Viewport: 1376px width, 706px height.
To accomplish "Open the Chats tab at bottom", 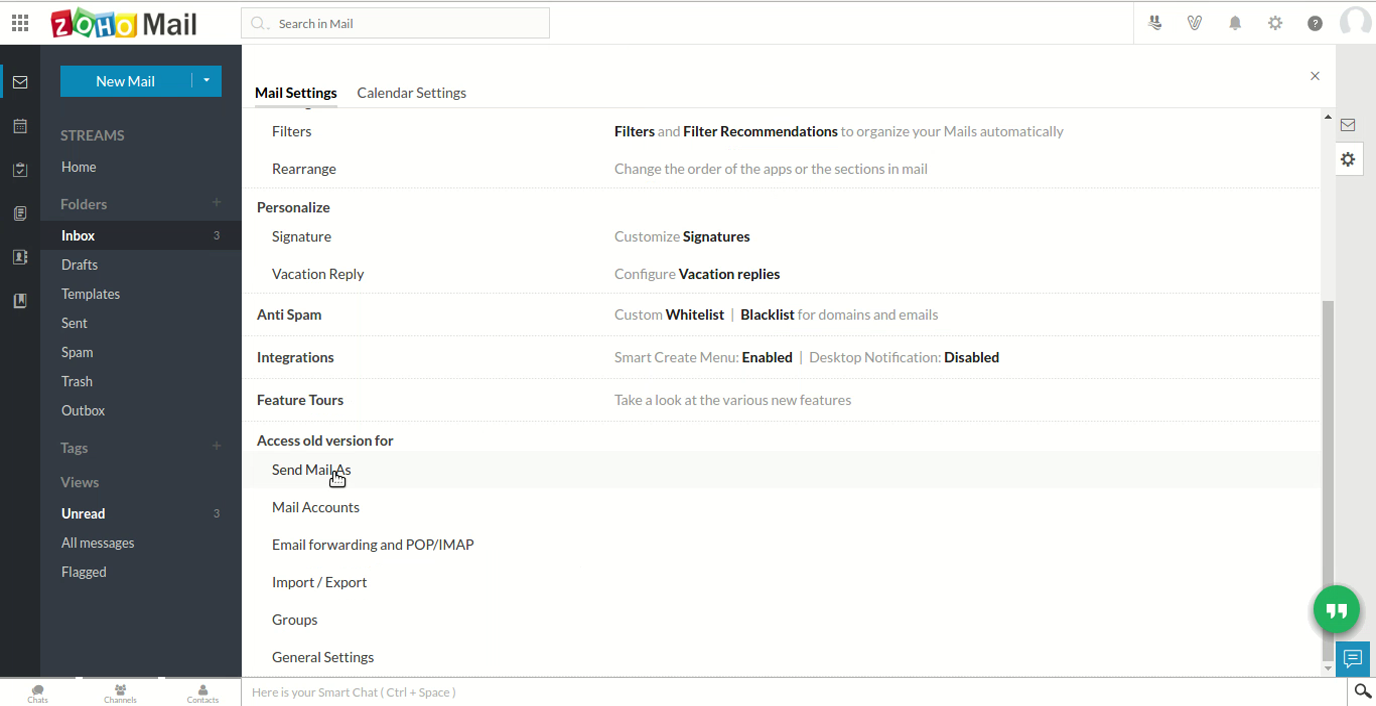I will (38, 693).
